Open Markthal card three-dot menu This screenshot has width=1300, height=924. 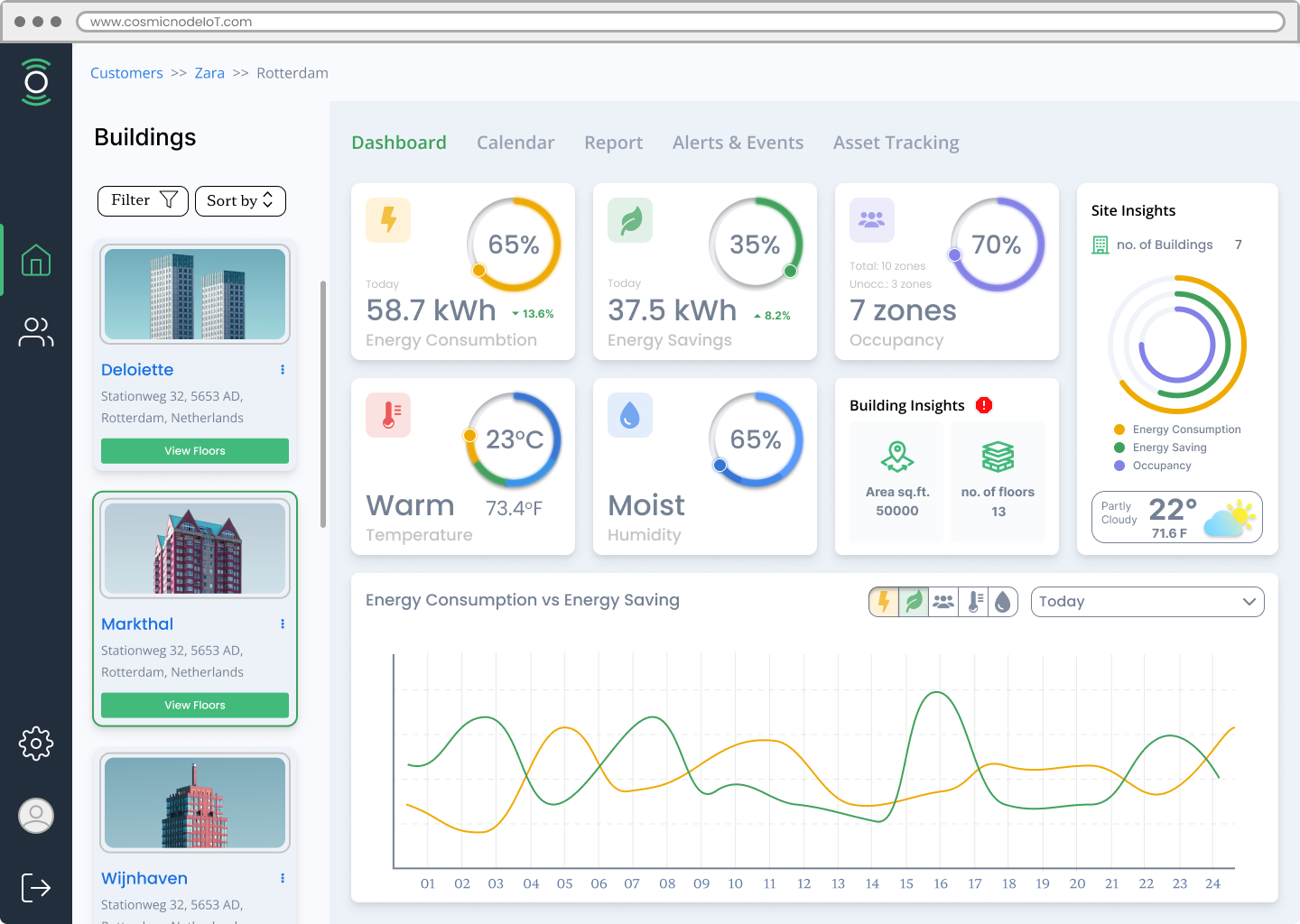point(283,624)
